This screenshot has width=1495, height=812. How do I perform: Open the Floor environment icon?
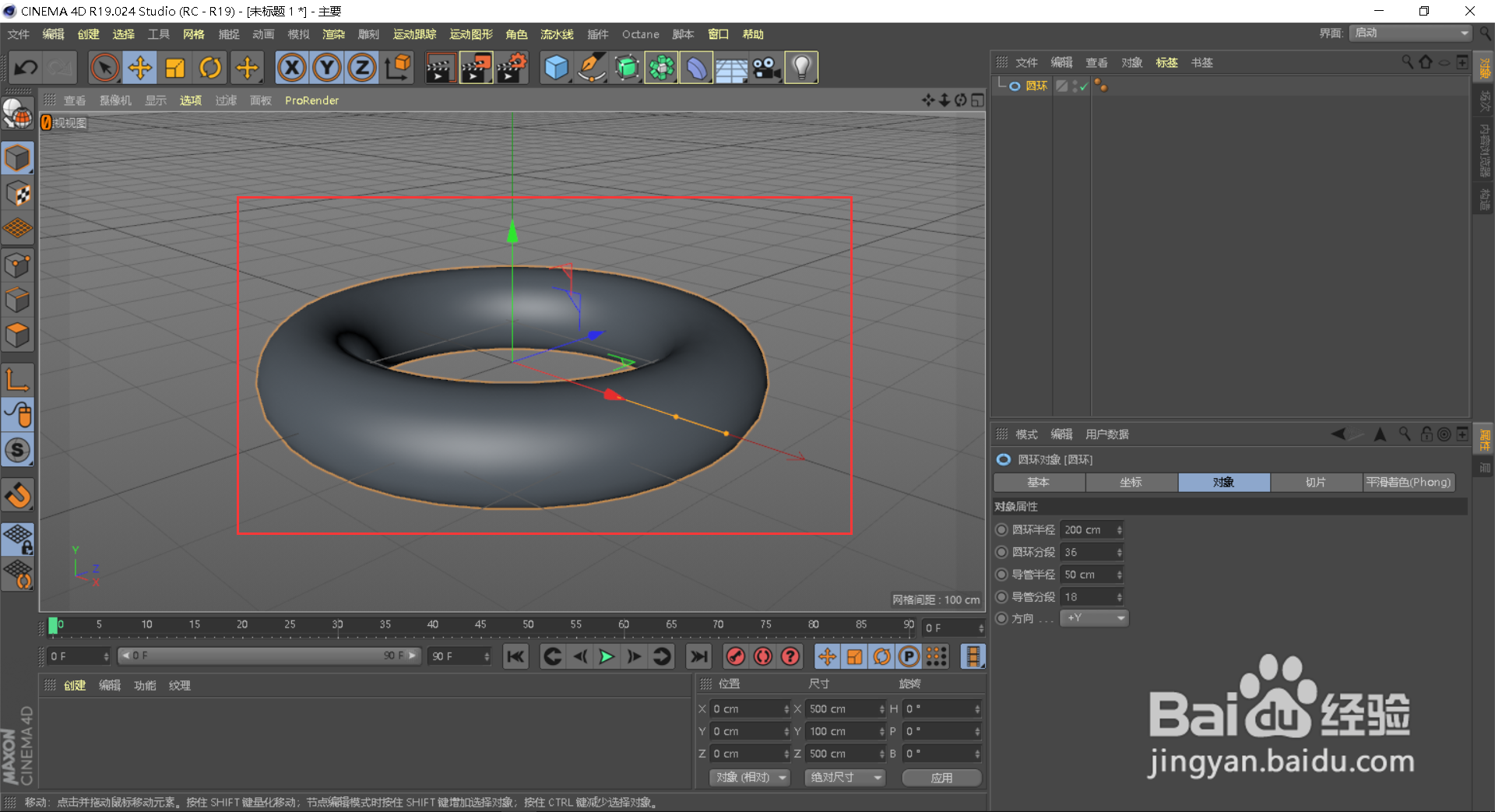[x=732, y=68]
